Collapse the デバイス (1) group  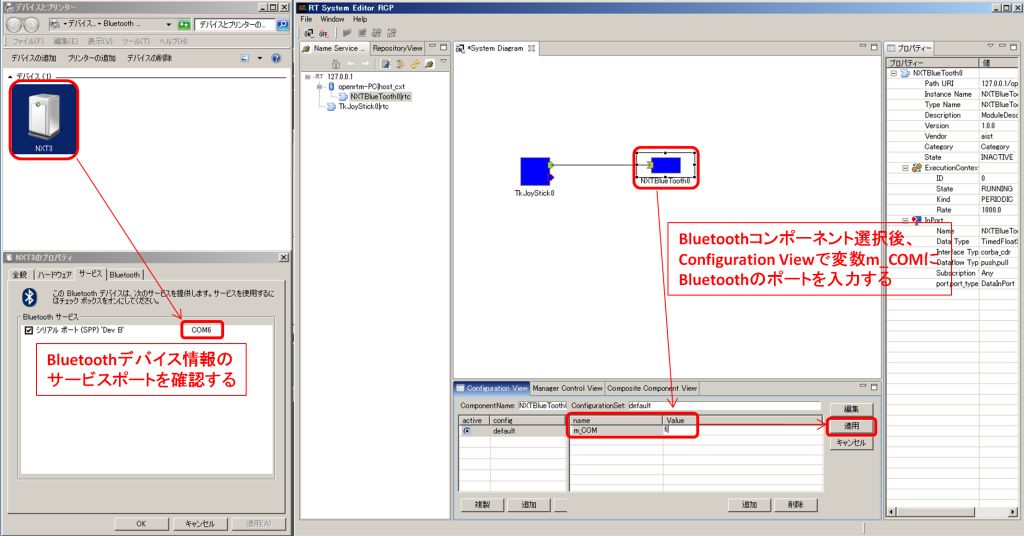10,76
